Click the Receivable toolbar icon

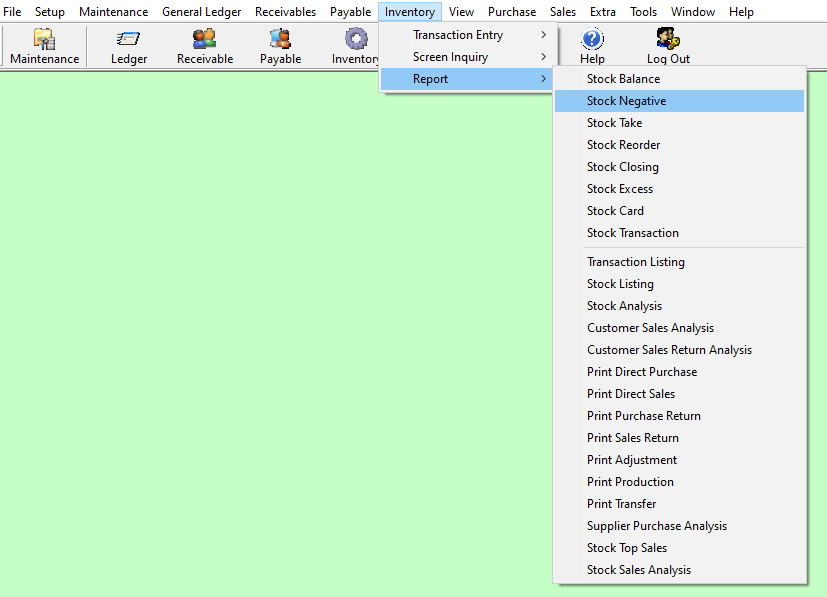tap(205, 46)
